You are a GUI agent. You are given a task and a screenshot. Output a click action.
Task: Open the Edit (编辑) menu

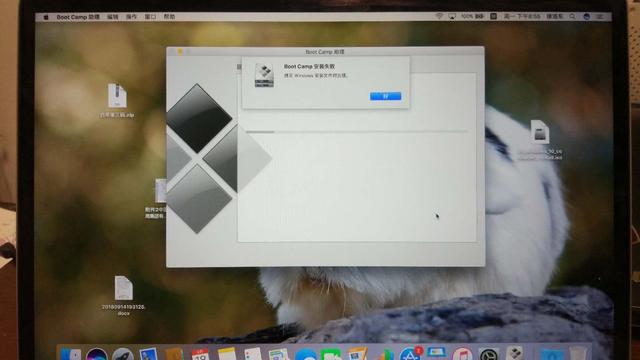coord(113,17)
